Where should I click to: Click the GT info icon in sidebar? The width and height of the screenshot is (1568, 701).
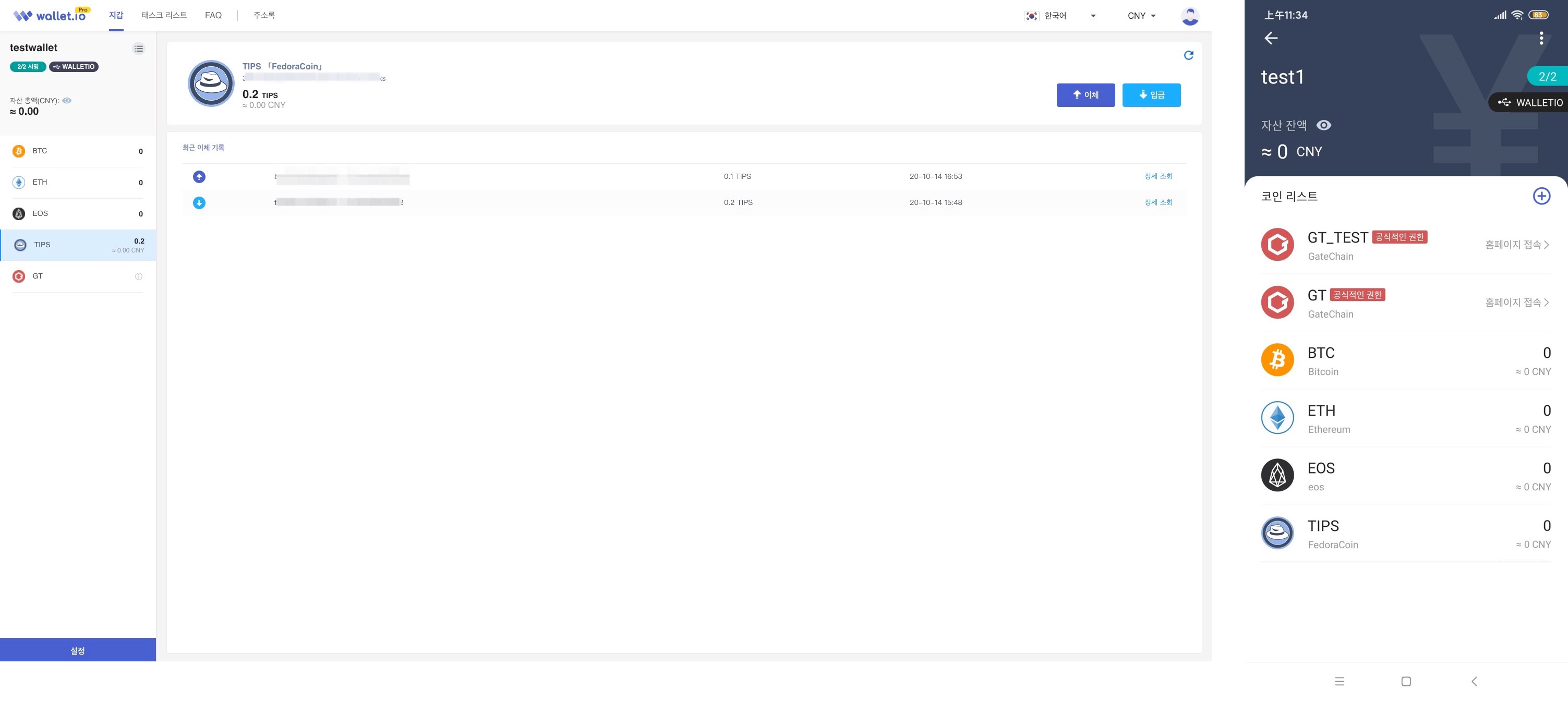pos(139,276)
